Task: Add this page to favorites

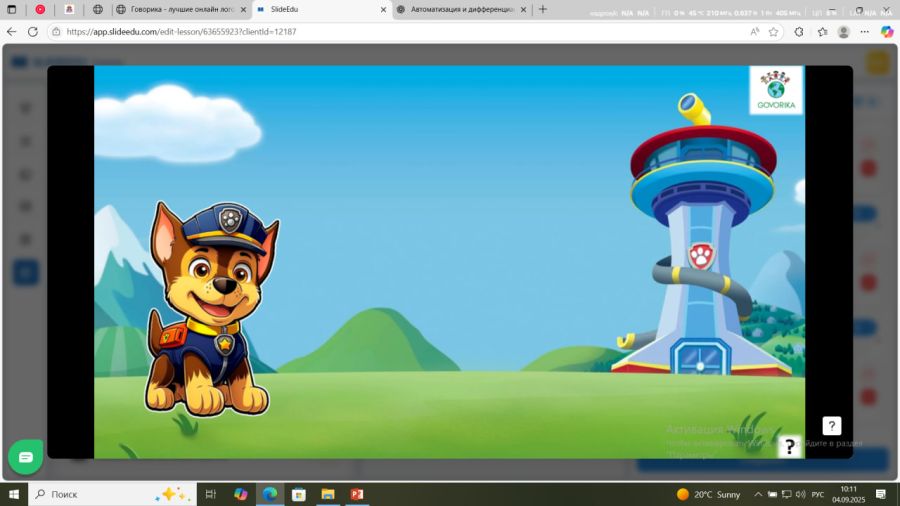Action: pyautogui.click(x=773, y=32)
